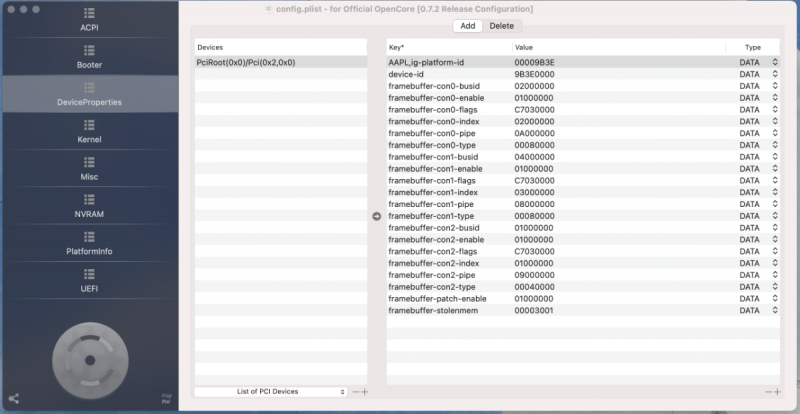
Task: Select the framebuffer-con2-busid key
Action: (434, 228)
